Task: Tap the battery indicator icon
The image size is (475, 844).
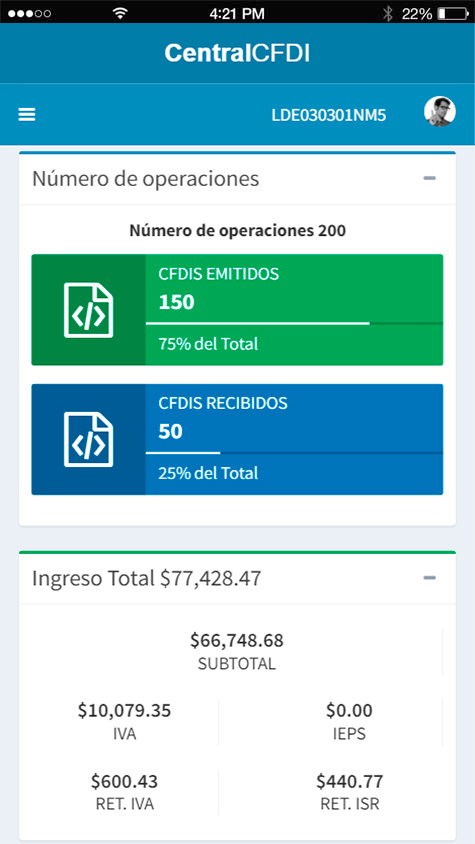Action: pos(452,13)
